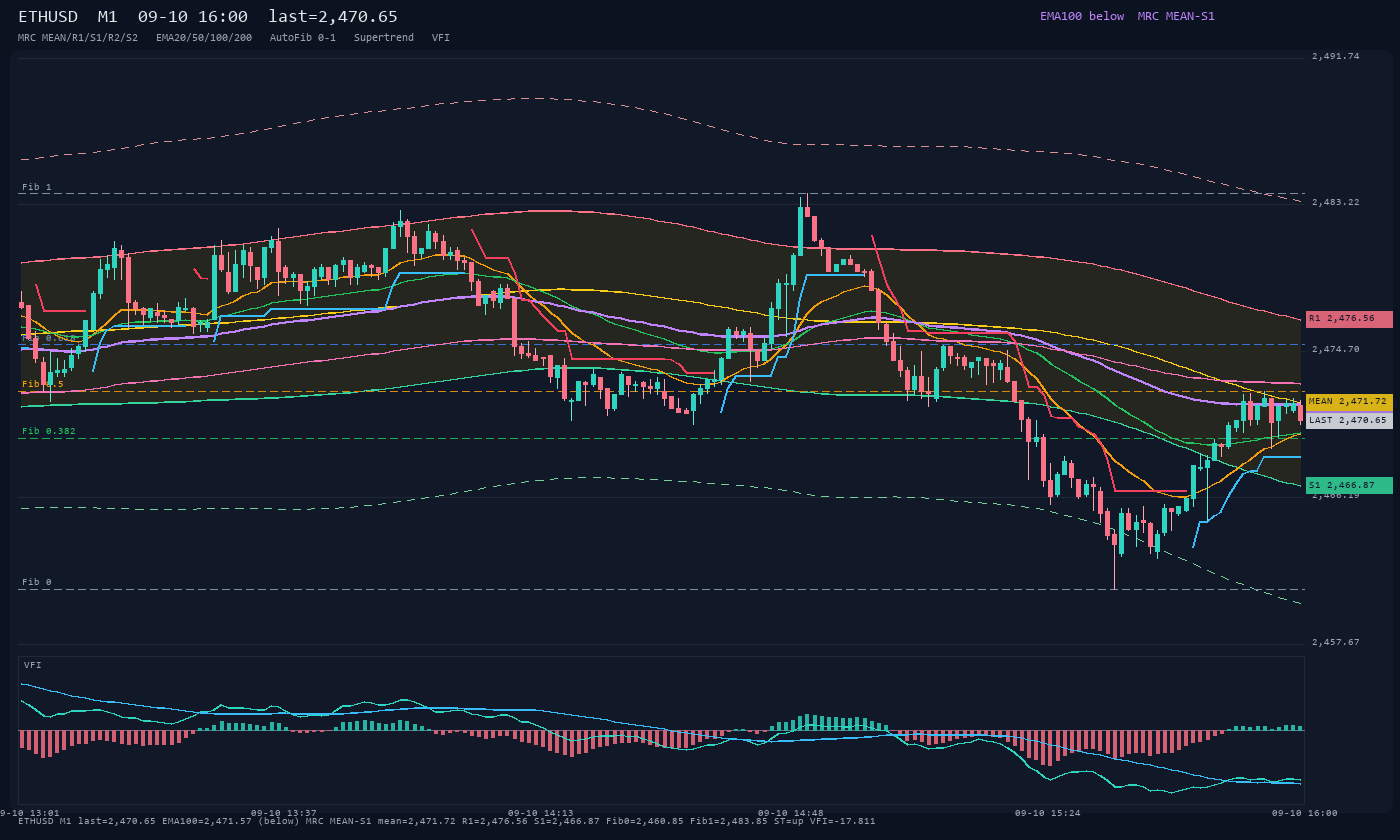Viewport: 1400px width, 840px height.
Task: Click the MEAN 2,471.72 price tag
Action: [1349, 402]
